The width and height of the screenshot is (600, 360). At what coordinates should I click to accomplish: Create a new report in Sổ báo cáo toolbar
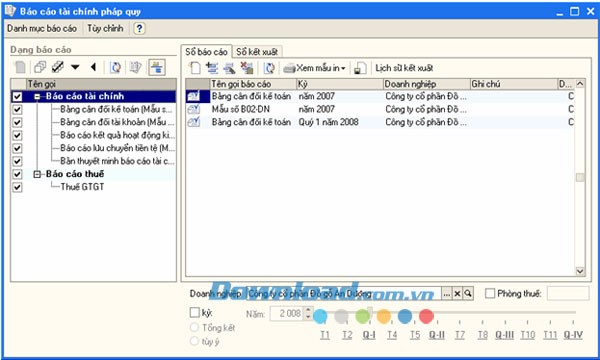[195, 68]
